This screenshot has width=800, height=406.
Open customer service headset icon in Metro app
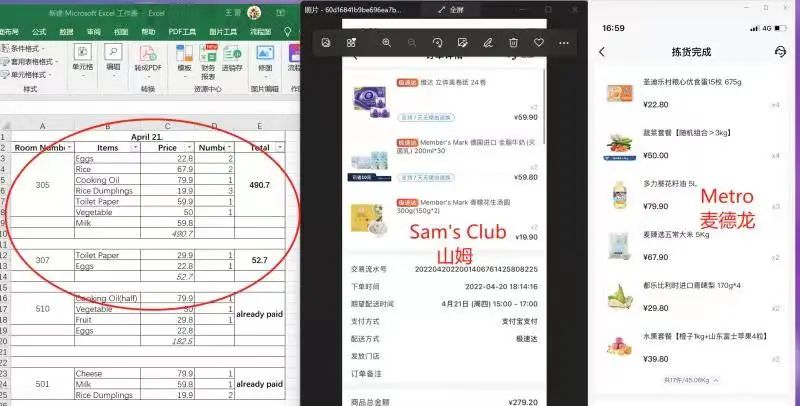pyautogui.click(x=779, y=52)
